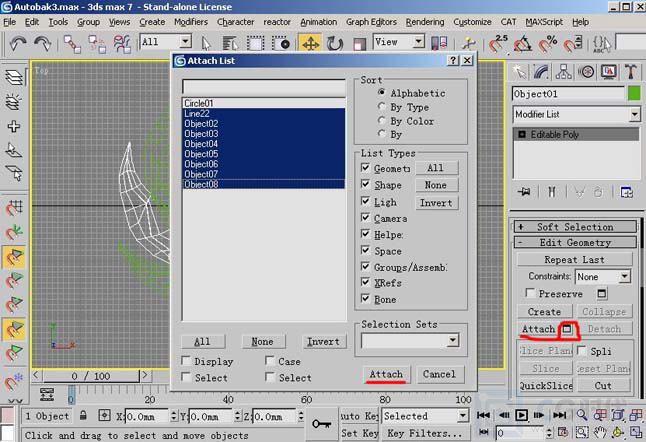646x442 pixels.
Task: Select the Unlink Selection tool
Action: (x=97, y=44)
